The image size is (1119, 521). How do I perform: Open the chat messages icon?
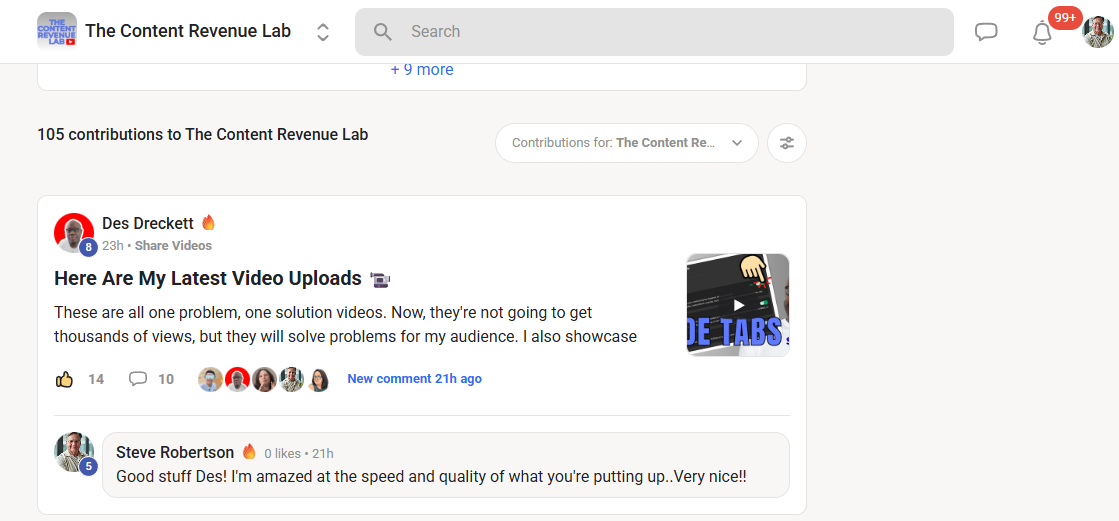986,32
